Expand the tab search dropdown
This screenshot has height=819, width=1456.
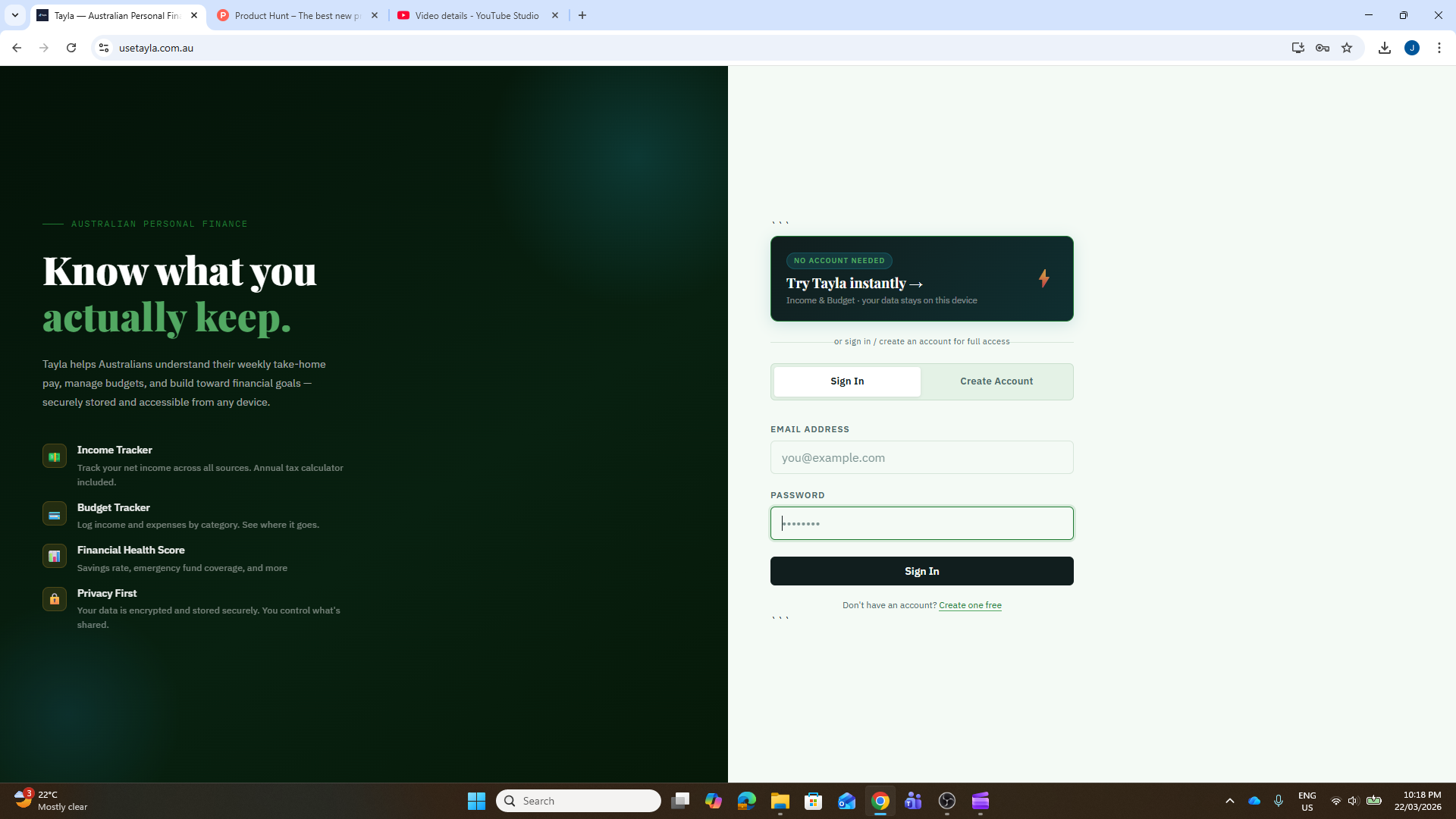14,15
